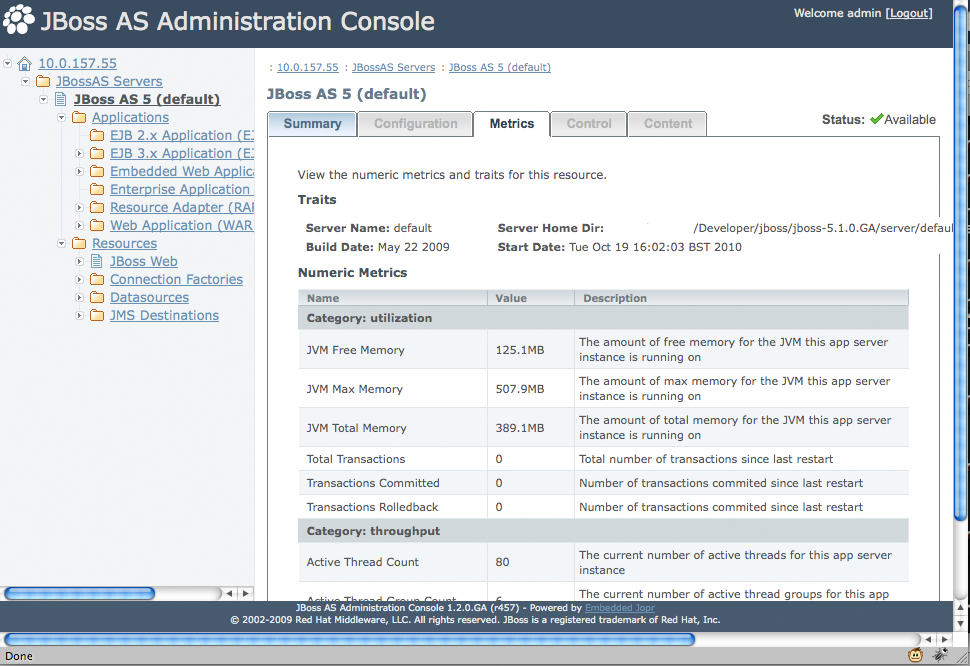Expand the Connection Factories node
The height and width of the screenshot is (666, 970).
pos(79,280)
